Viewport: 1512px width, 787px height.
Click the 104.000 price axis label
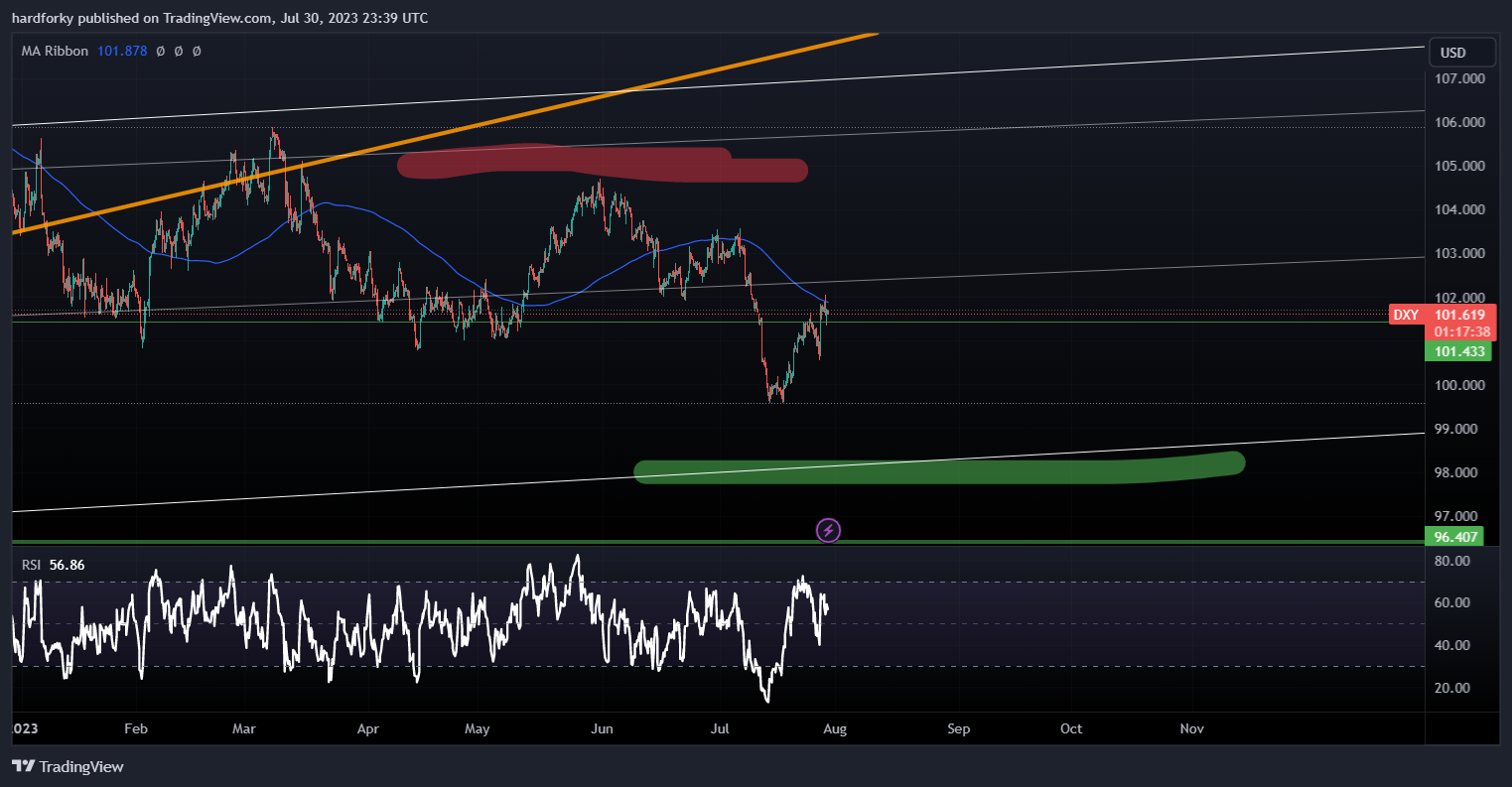coord(1460,209)
